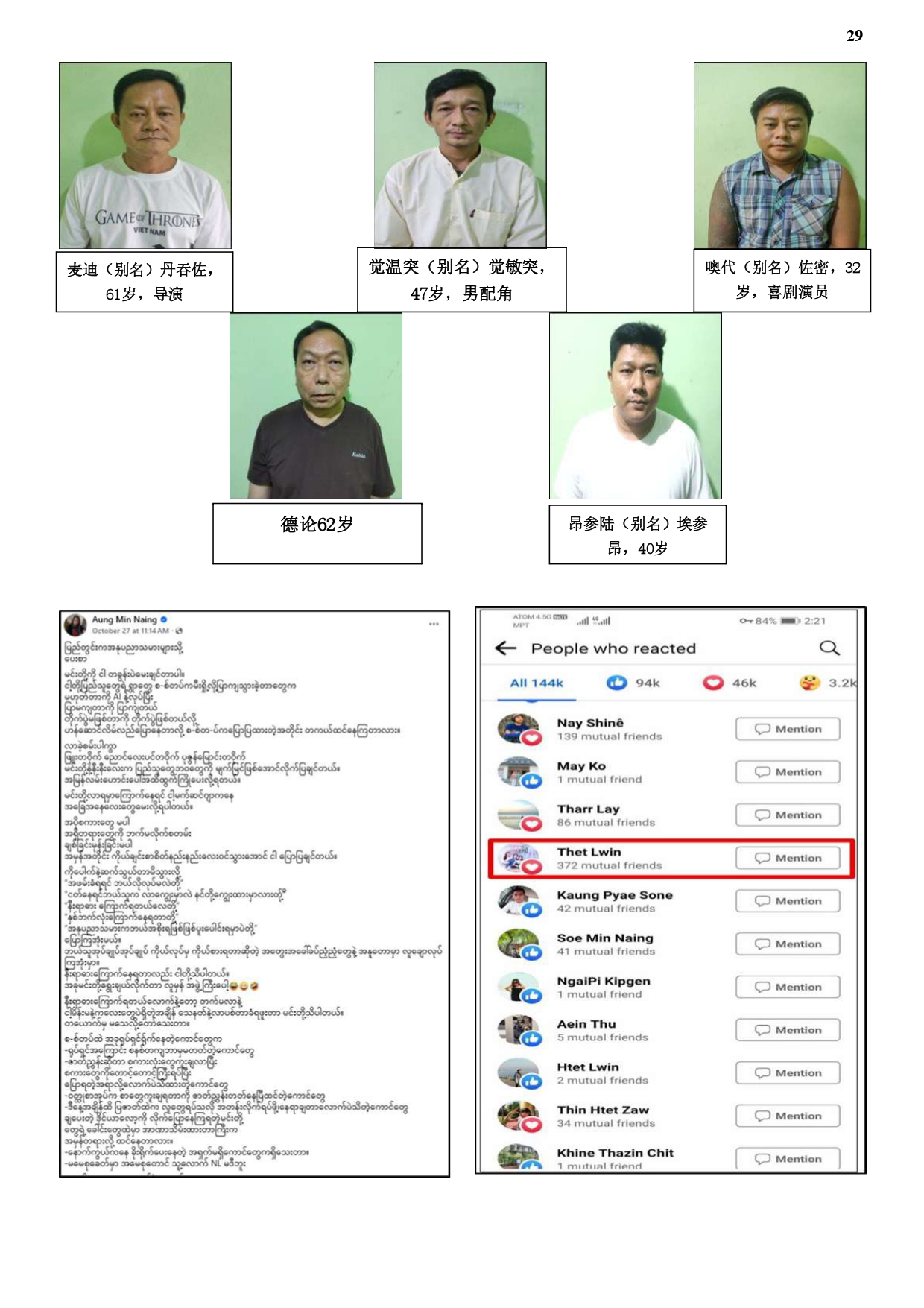Open Aein Thu's avatar thumbnail
Image resolution: width=924 pixels, height=1308 pixels.
point(519,1030)
